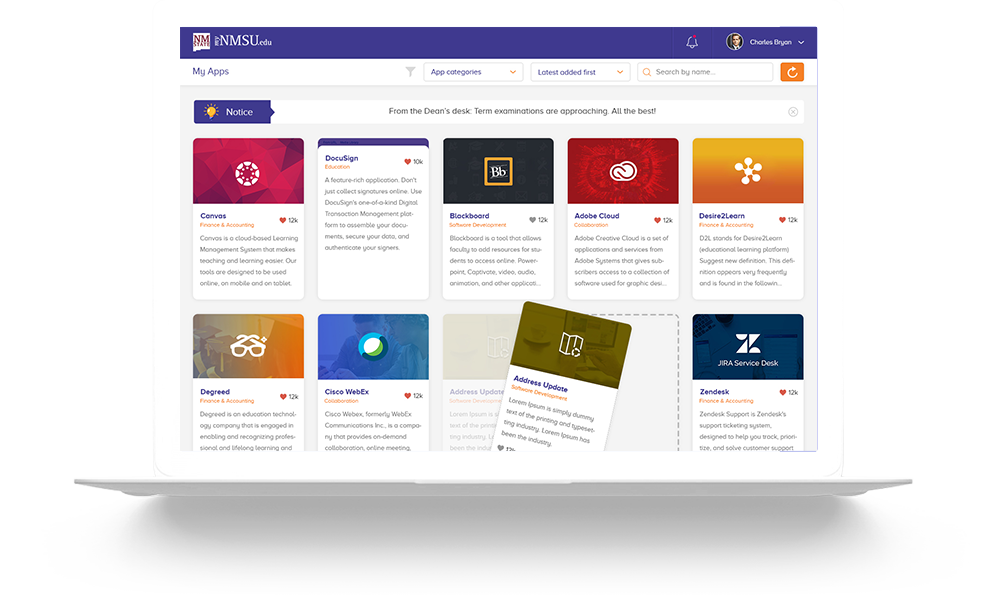The width and height of the screenshot is (986, 595).
Task: Click the filter funnel icon
Action: pos(410,72)
